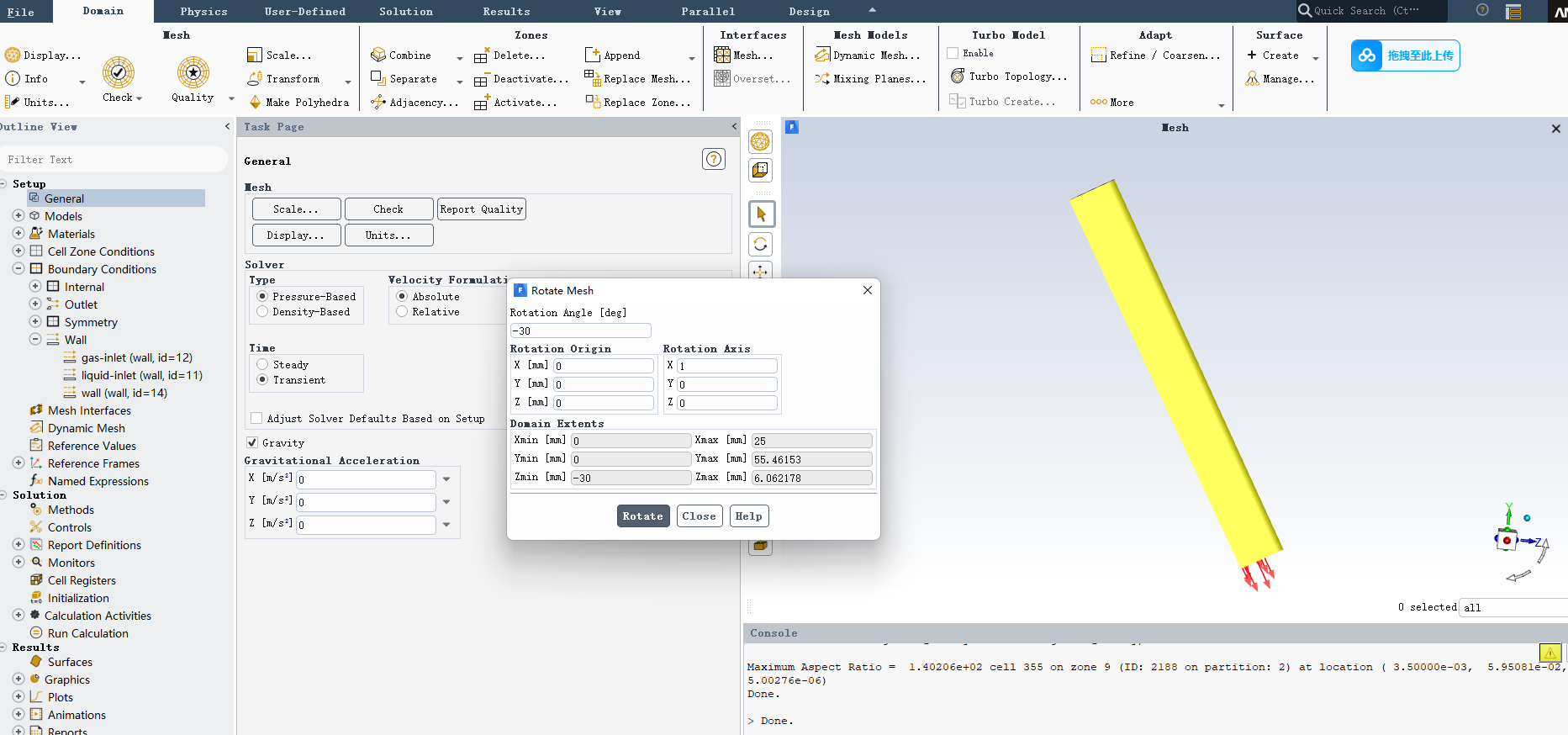Open the Results ribbon tab

click(506, 11)
